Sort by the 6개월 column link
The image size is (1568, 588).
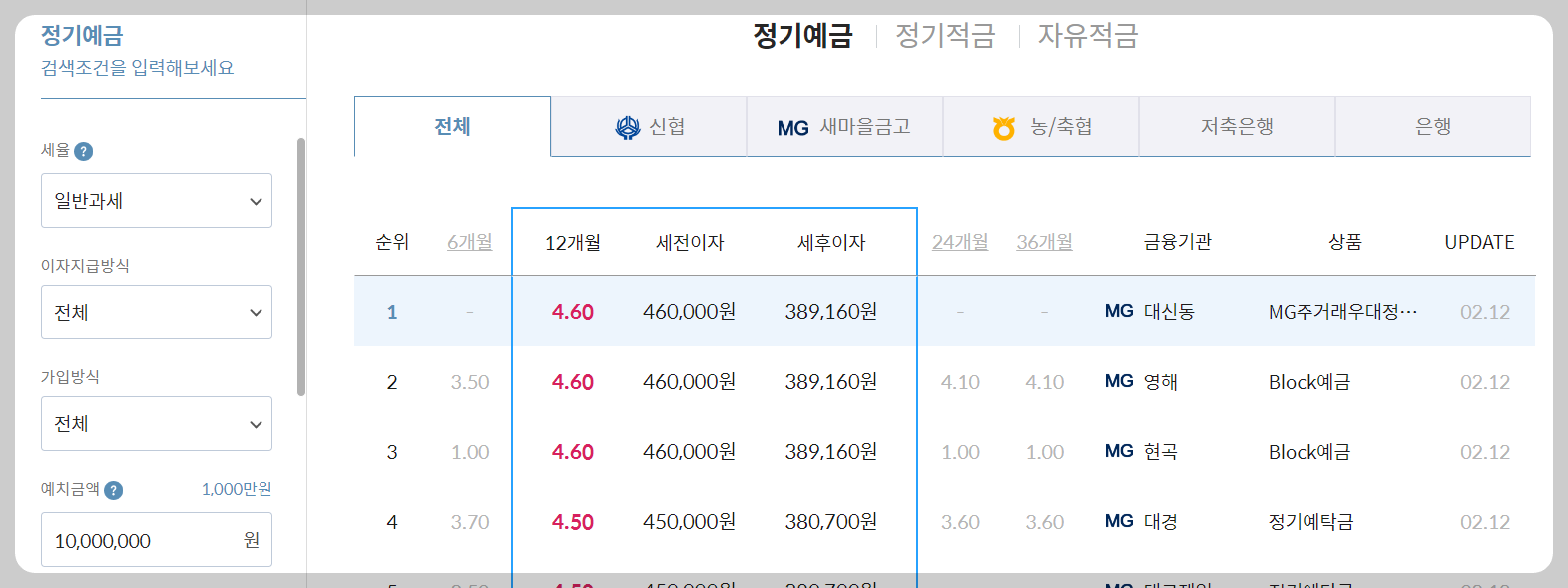tap(470, 242)
